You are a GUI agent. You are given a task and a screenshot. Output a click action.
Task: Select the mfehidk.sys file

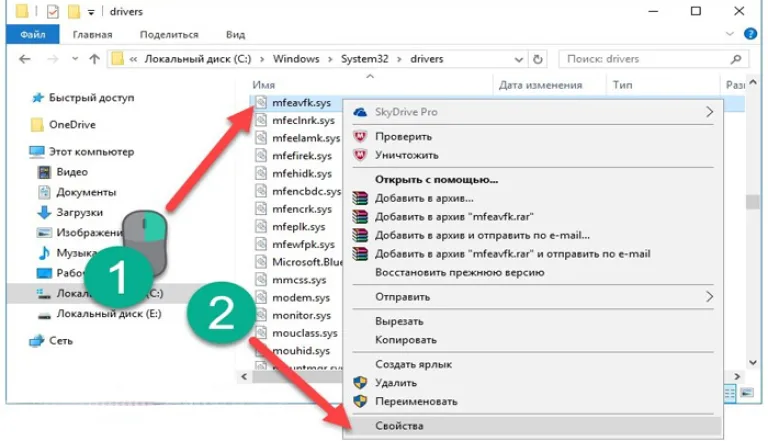[x=302, y=173]
